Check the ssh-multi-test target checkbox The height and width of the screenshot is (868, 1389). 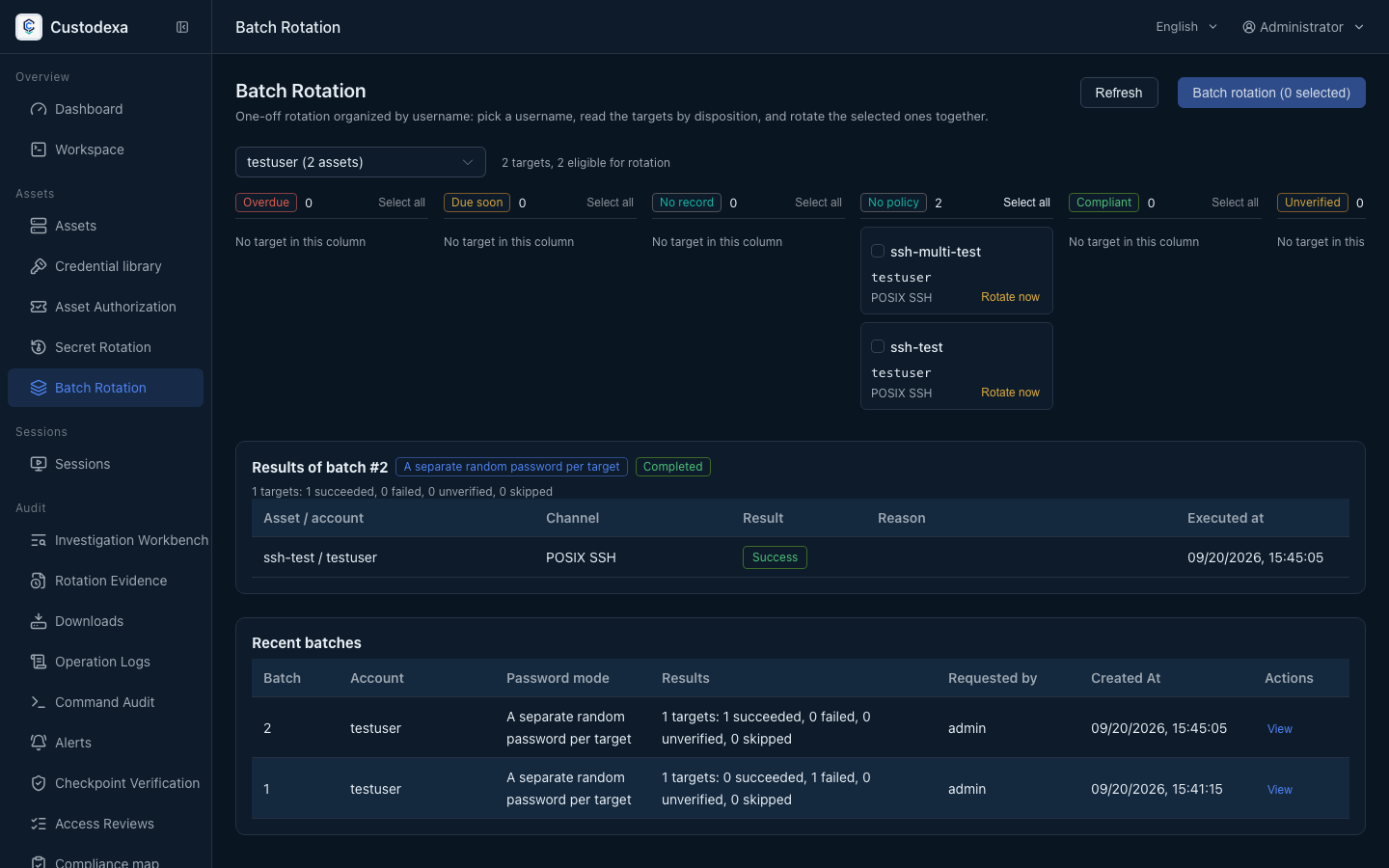pos(878,251)
